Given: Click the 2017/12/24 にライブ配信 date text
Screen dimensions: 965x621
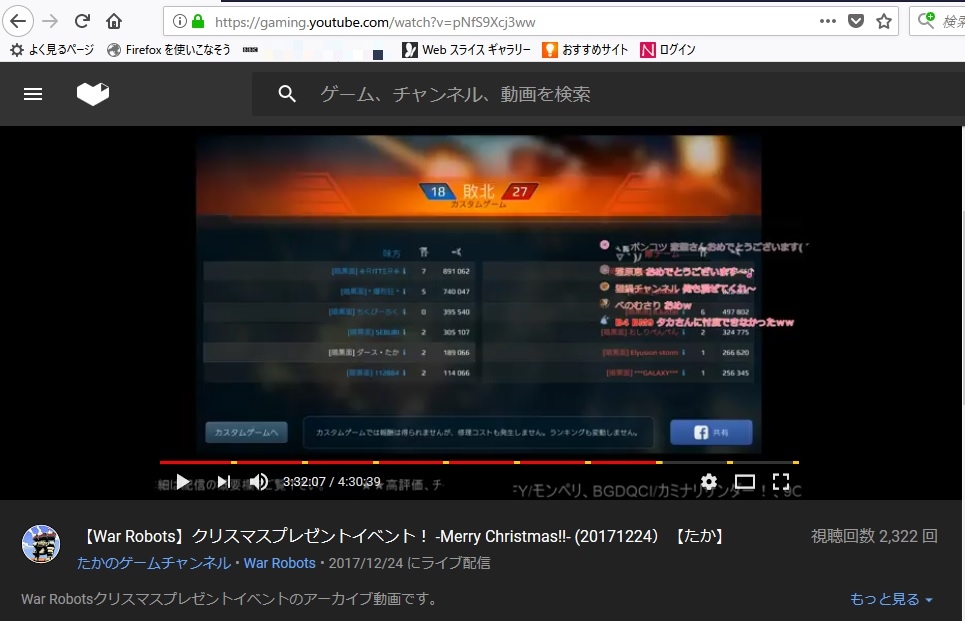Looking at the screenshot, I should [x=409, y=563].
